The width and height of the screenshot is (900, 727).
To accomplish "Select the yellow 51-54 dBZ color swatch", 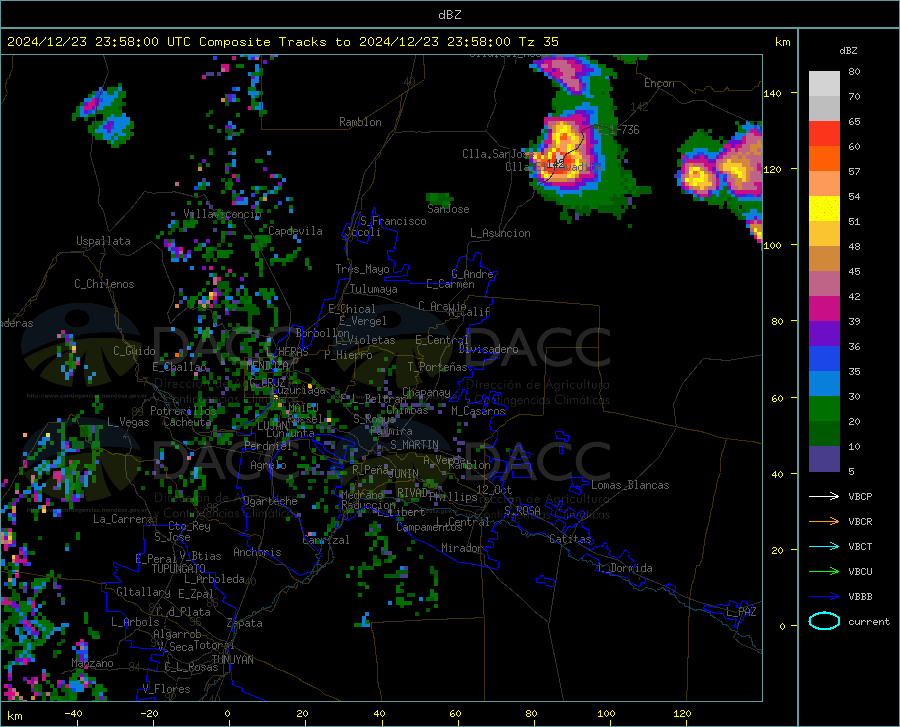I will coord(824,209).
